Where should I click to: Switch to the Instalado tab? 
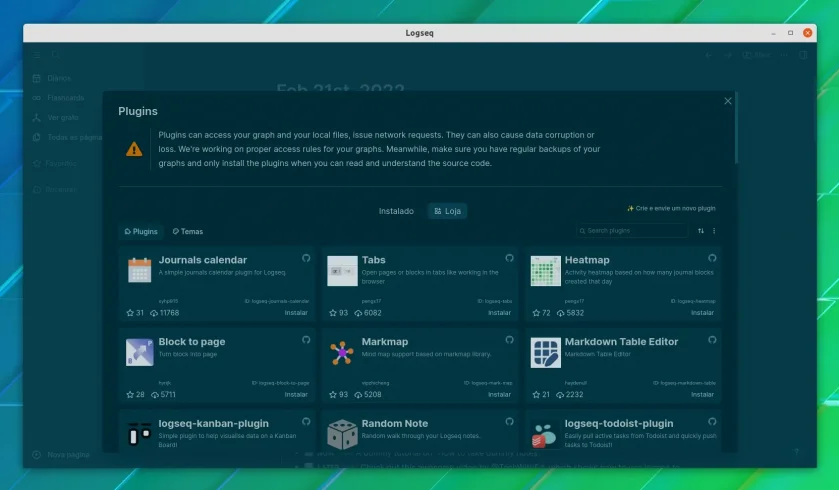(396, 211)
